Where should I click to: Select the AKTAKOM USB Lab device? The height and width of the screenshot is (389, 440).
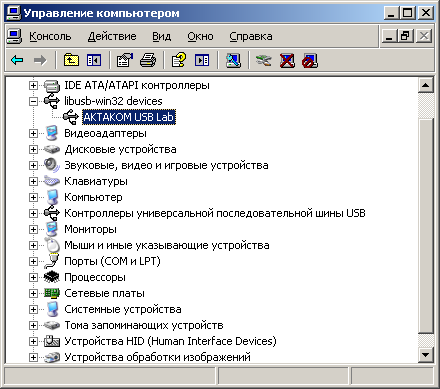point(129,117)
